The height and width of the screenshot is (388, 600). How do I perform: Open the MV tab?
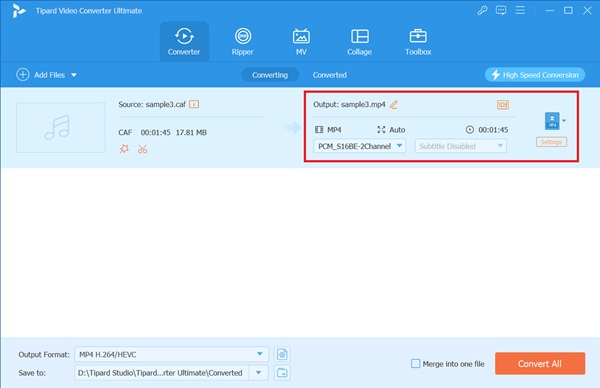[301, 41]
